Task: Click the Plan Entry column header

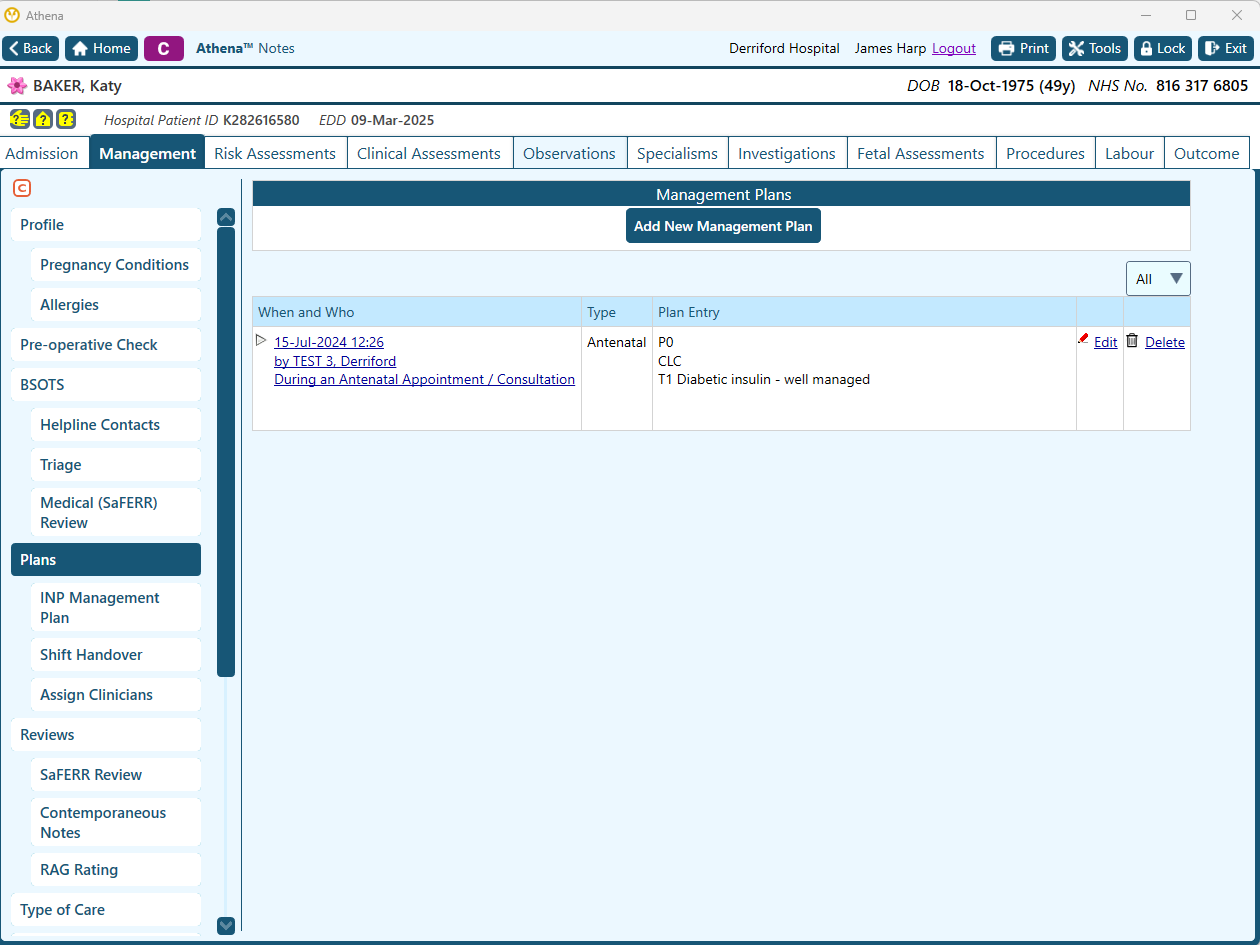Action: [x=864, y=312]
